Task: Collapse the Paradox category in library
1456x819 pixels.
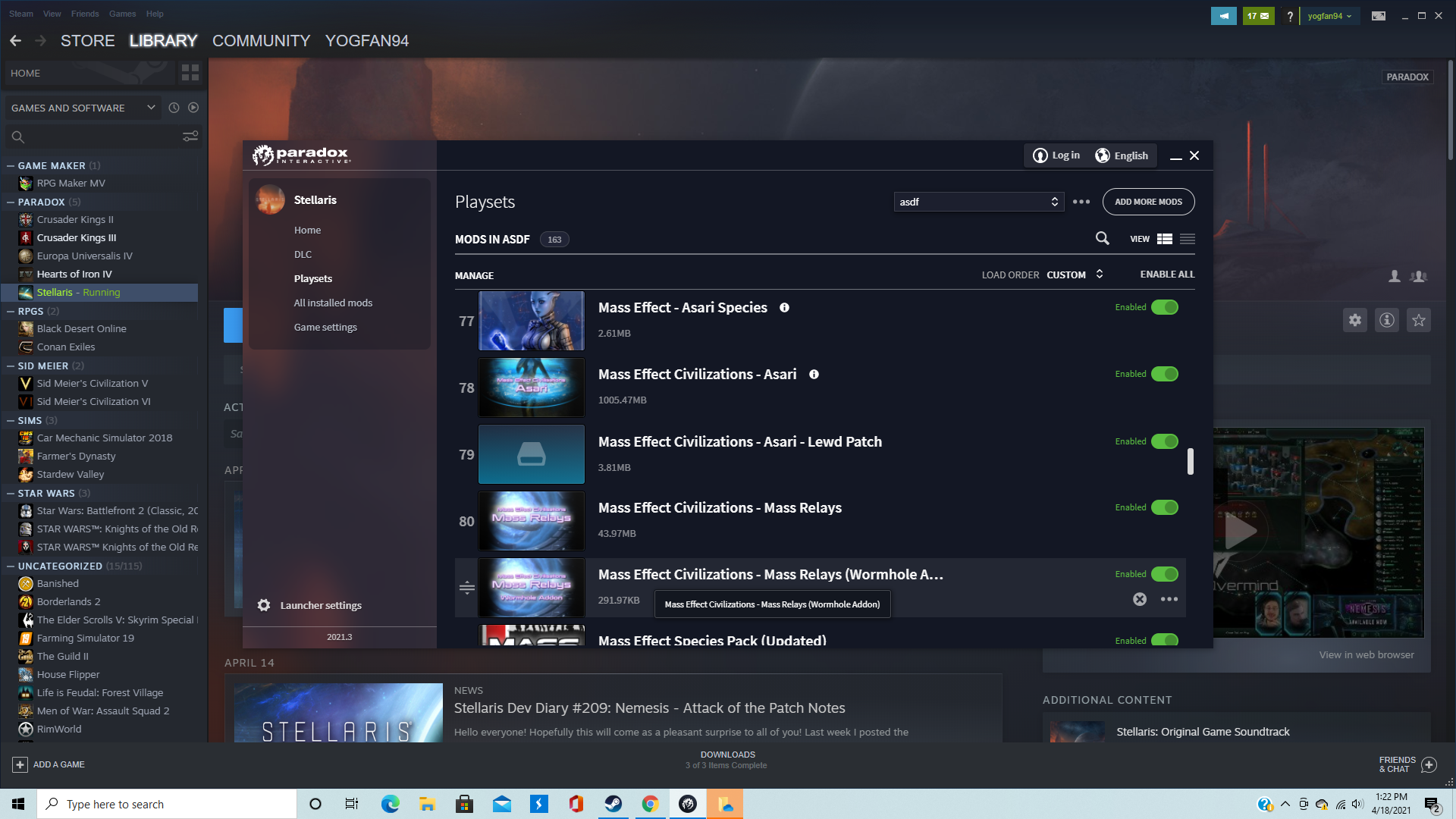Action: pos(11,202)
